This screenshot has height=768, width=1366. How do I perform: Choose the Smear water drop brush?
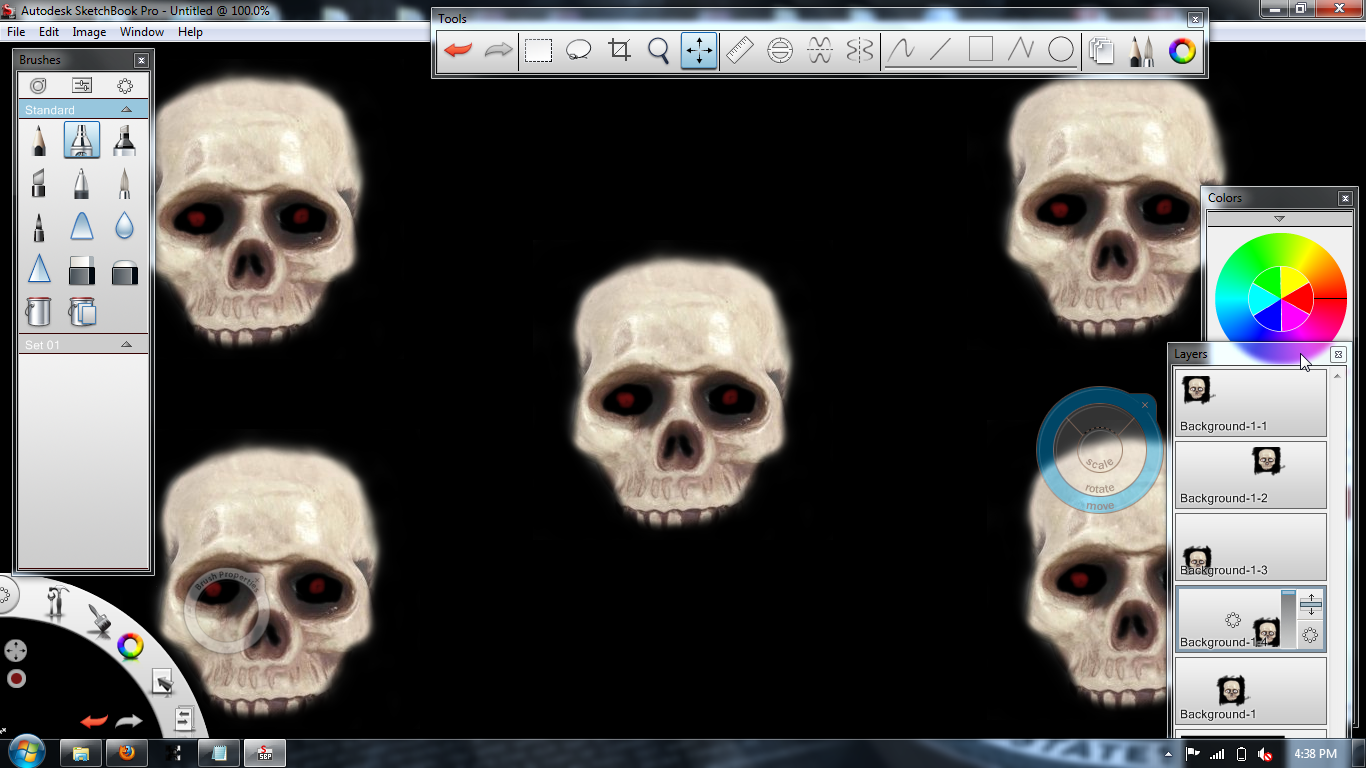click(x=124, y=227)
